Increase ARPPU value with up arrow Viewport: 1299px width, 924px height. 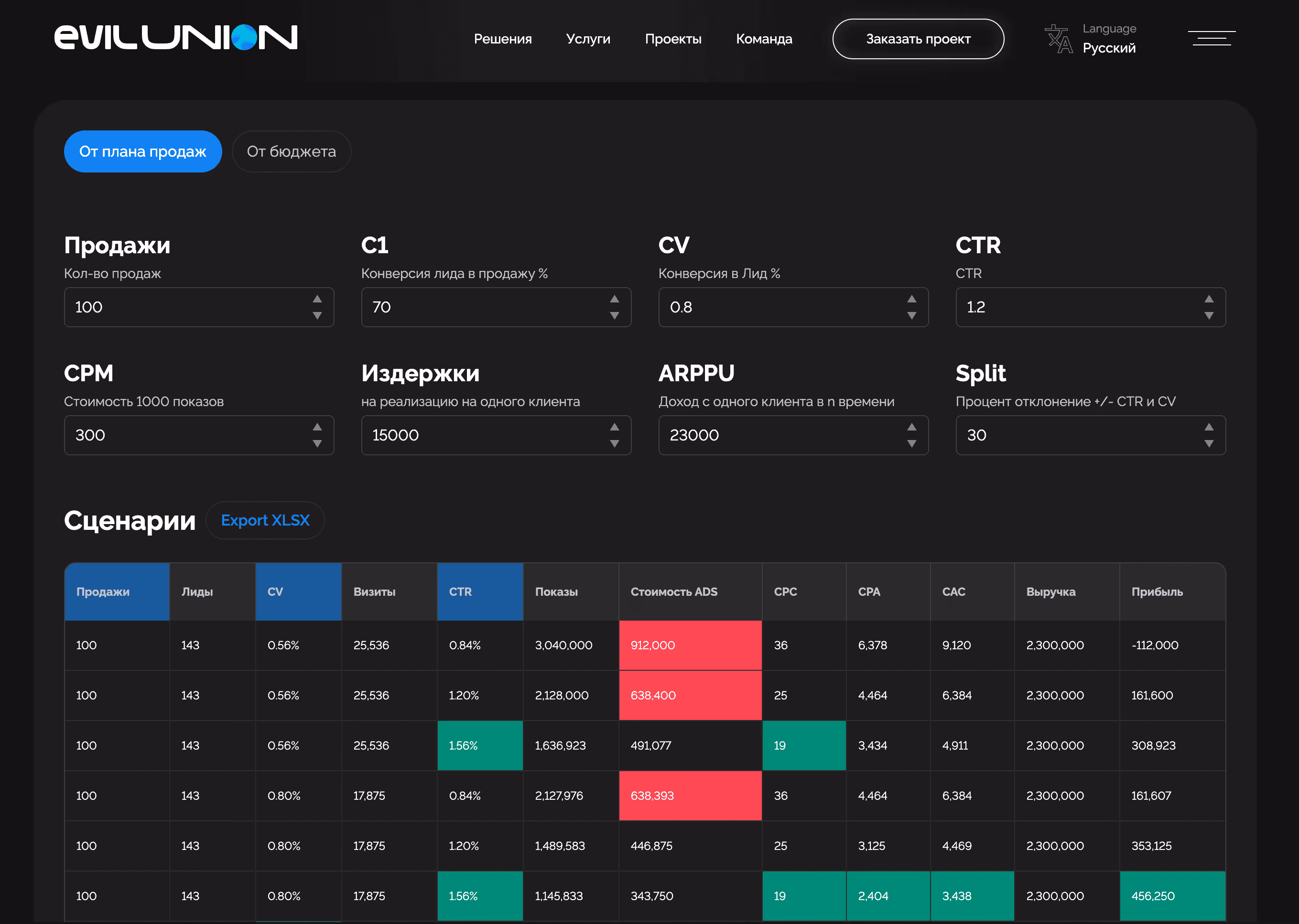pos(911,427)
